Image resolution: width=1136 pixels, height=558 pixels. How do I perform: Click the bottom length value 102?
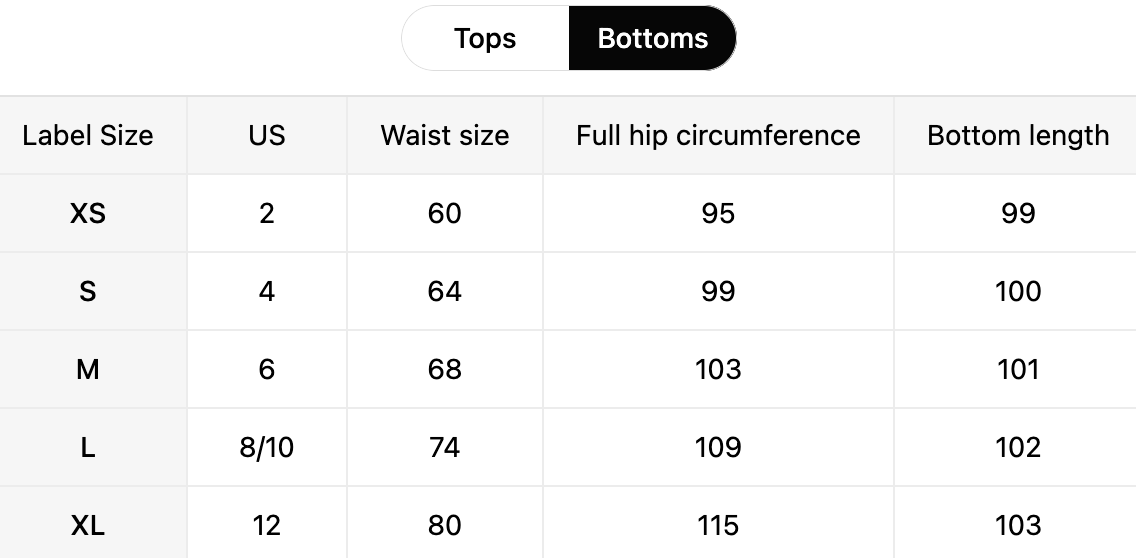coord(1018,447)
